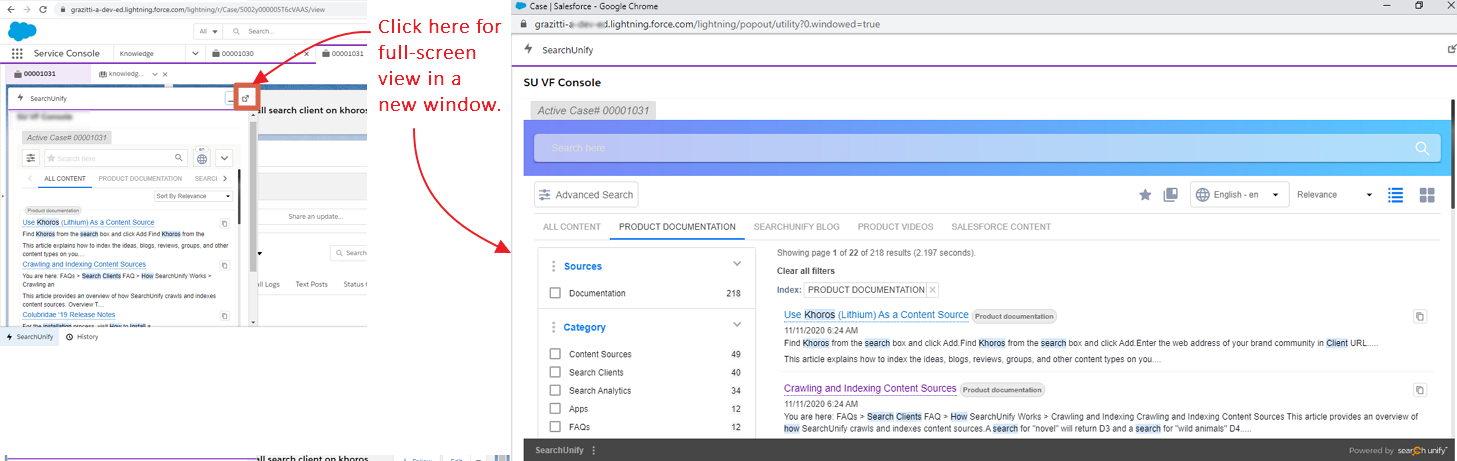Switch to list view layout
The height and width of the screenshot is (461, 1457).
click(1395, 195)
